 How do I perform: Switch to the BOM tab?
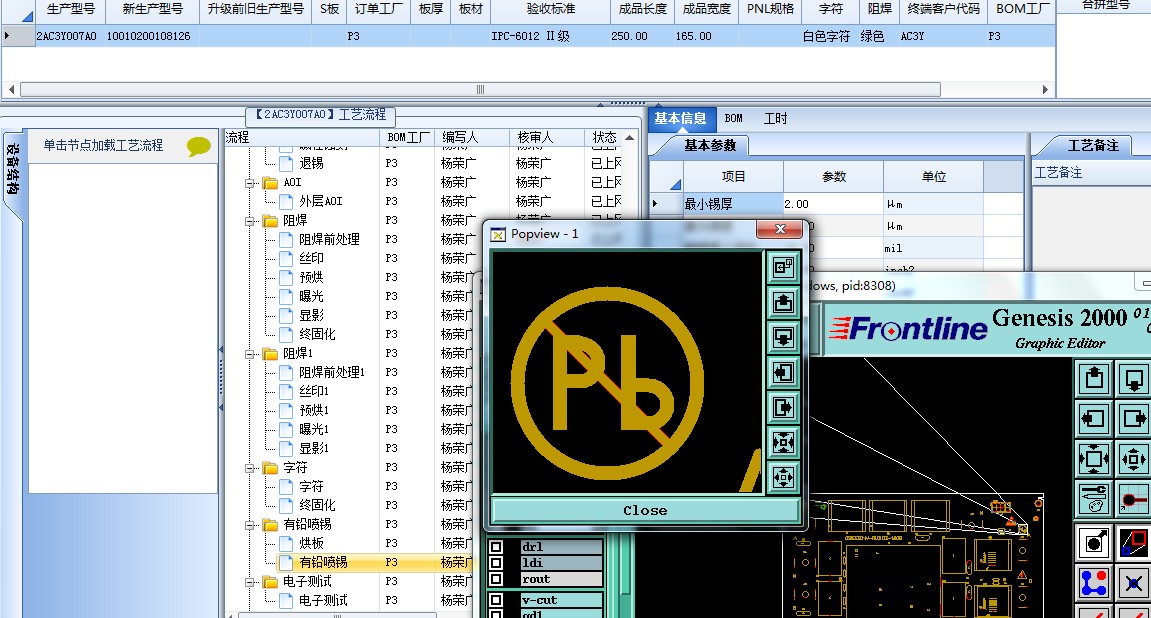[x=733, y=118]
